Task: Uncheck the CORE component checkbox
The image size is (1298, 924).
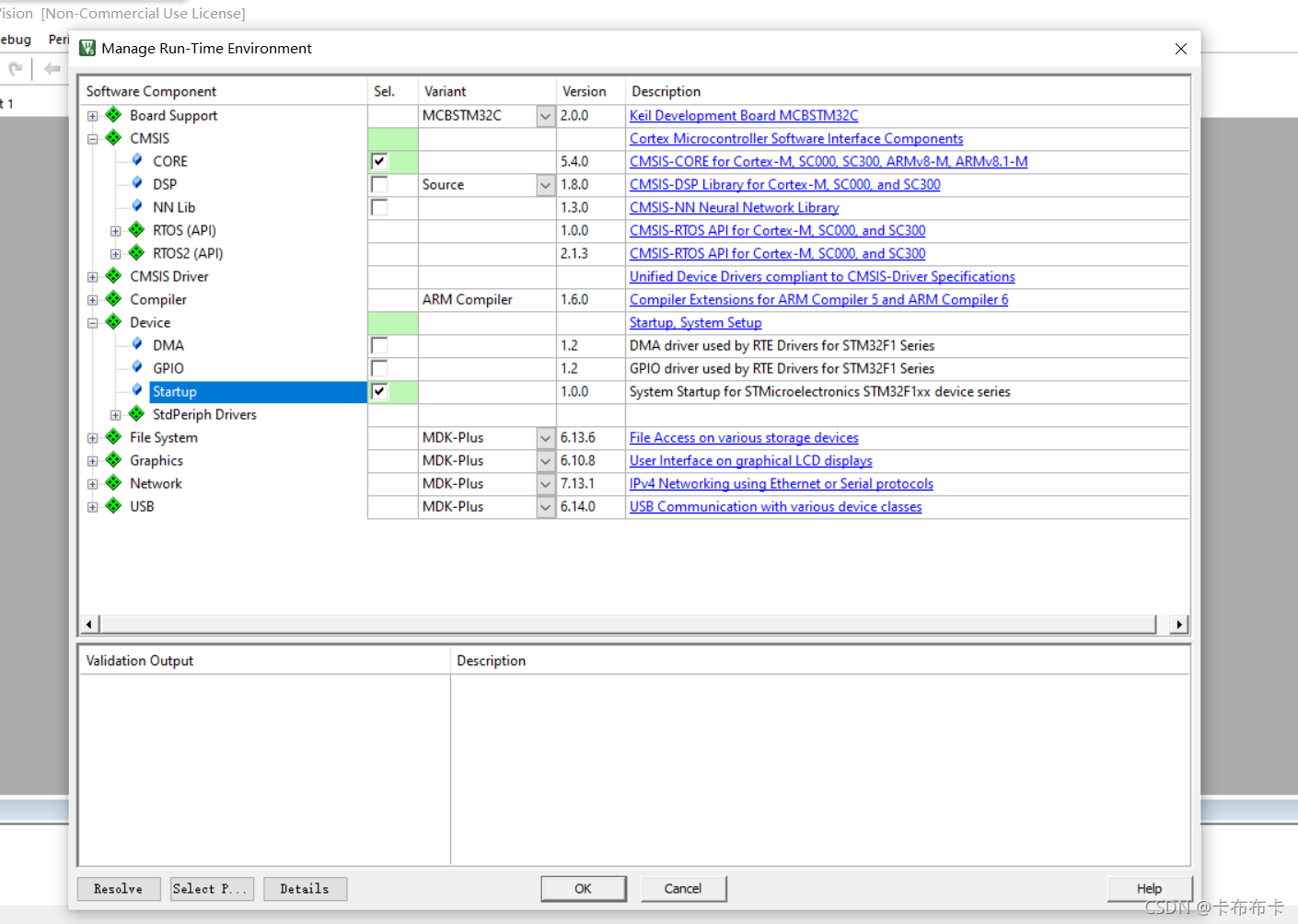Action: coord(379,161)
